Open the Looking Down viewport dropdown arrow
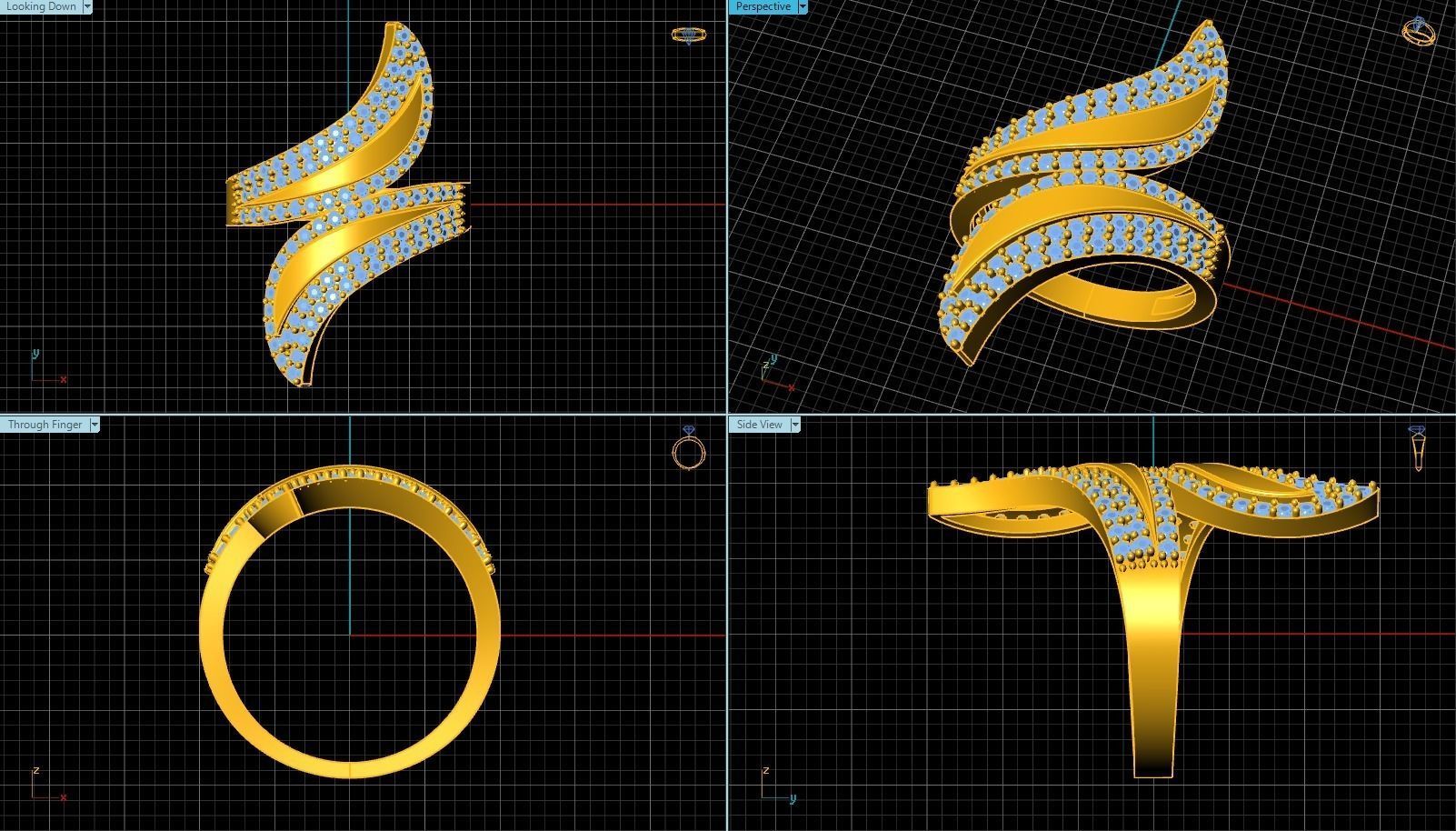1456x831 pixels. (87, 6)
